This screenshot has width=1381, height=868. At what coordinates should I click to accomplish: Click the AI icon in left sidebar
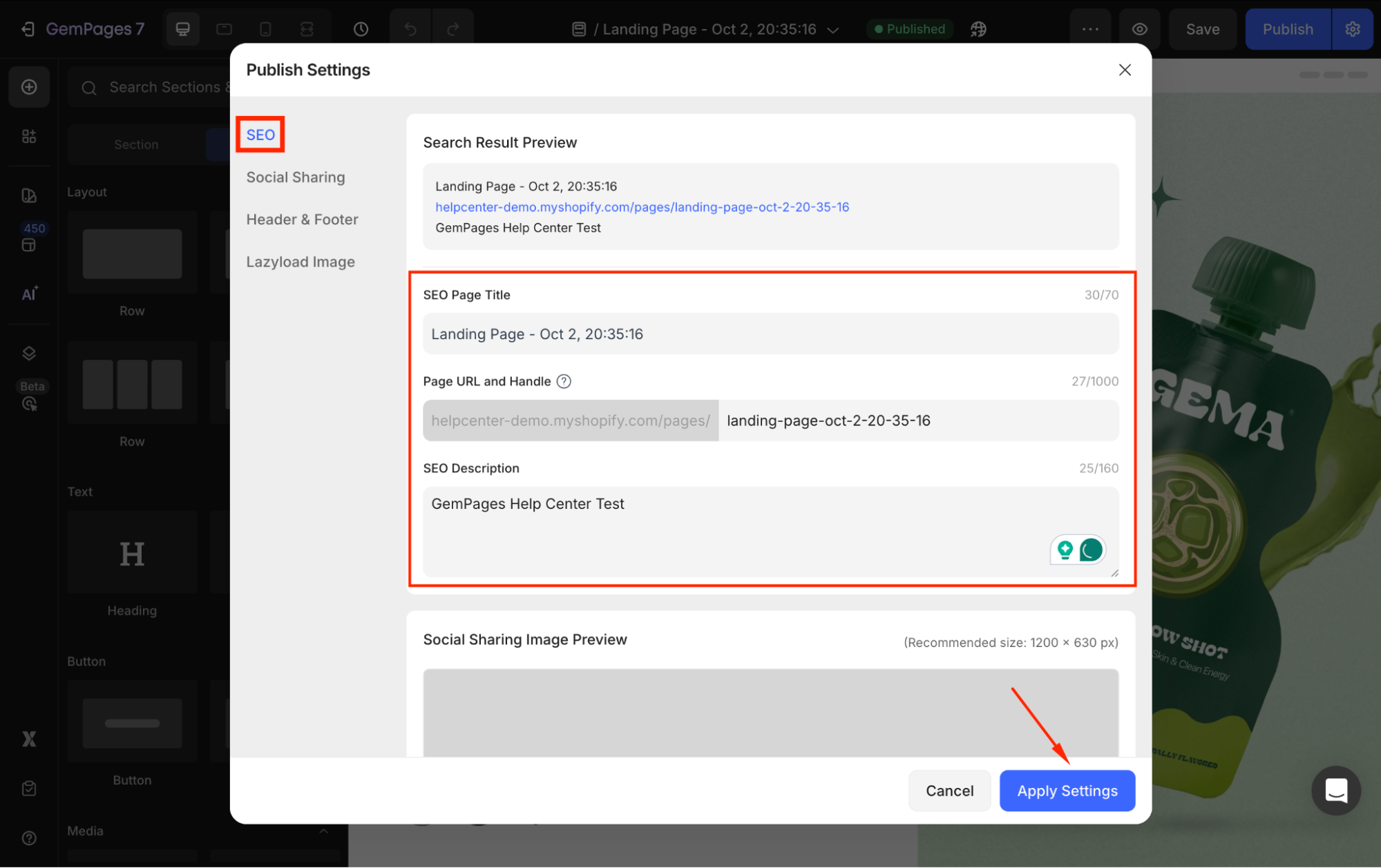tap(29, 294)
